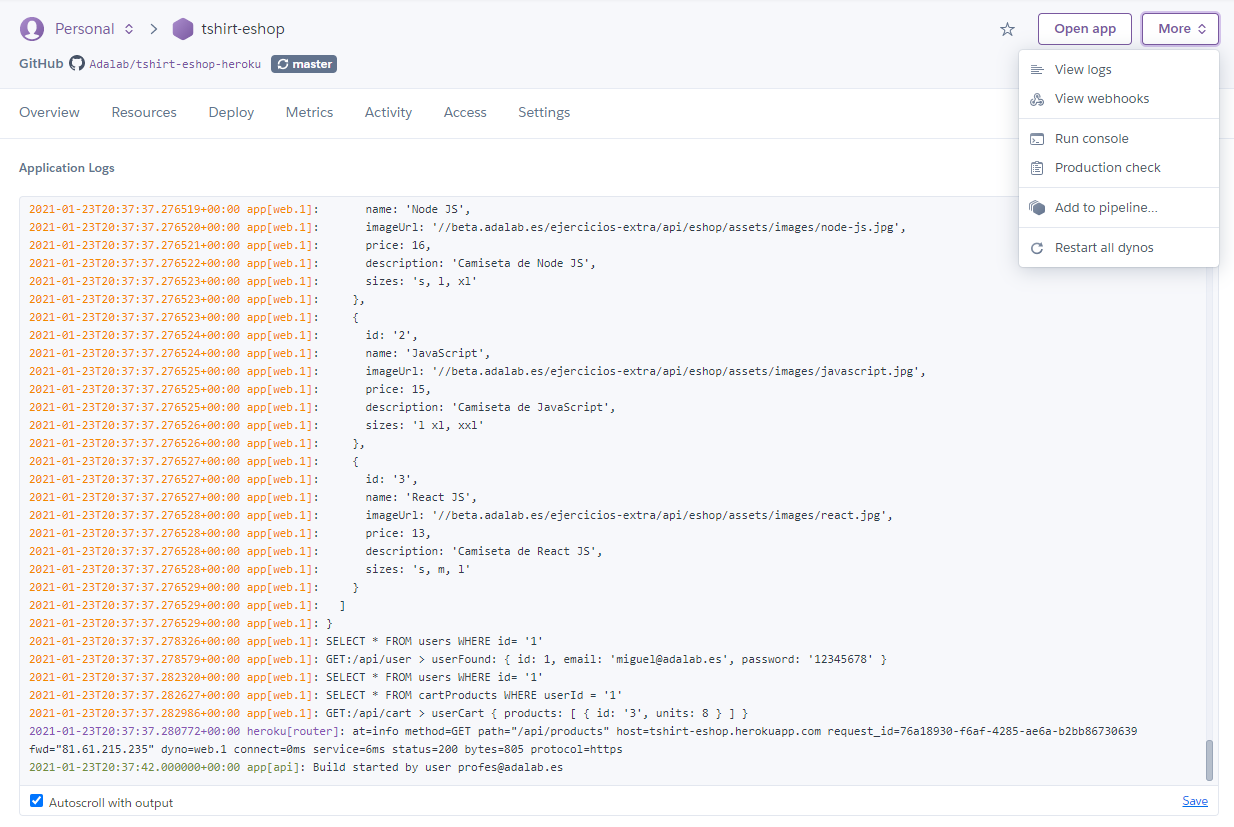Viewport: 1234px width, 827px height.
Task: Click log line "price: 16,"
Action: 397,246
